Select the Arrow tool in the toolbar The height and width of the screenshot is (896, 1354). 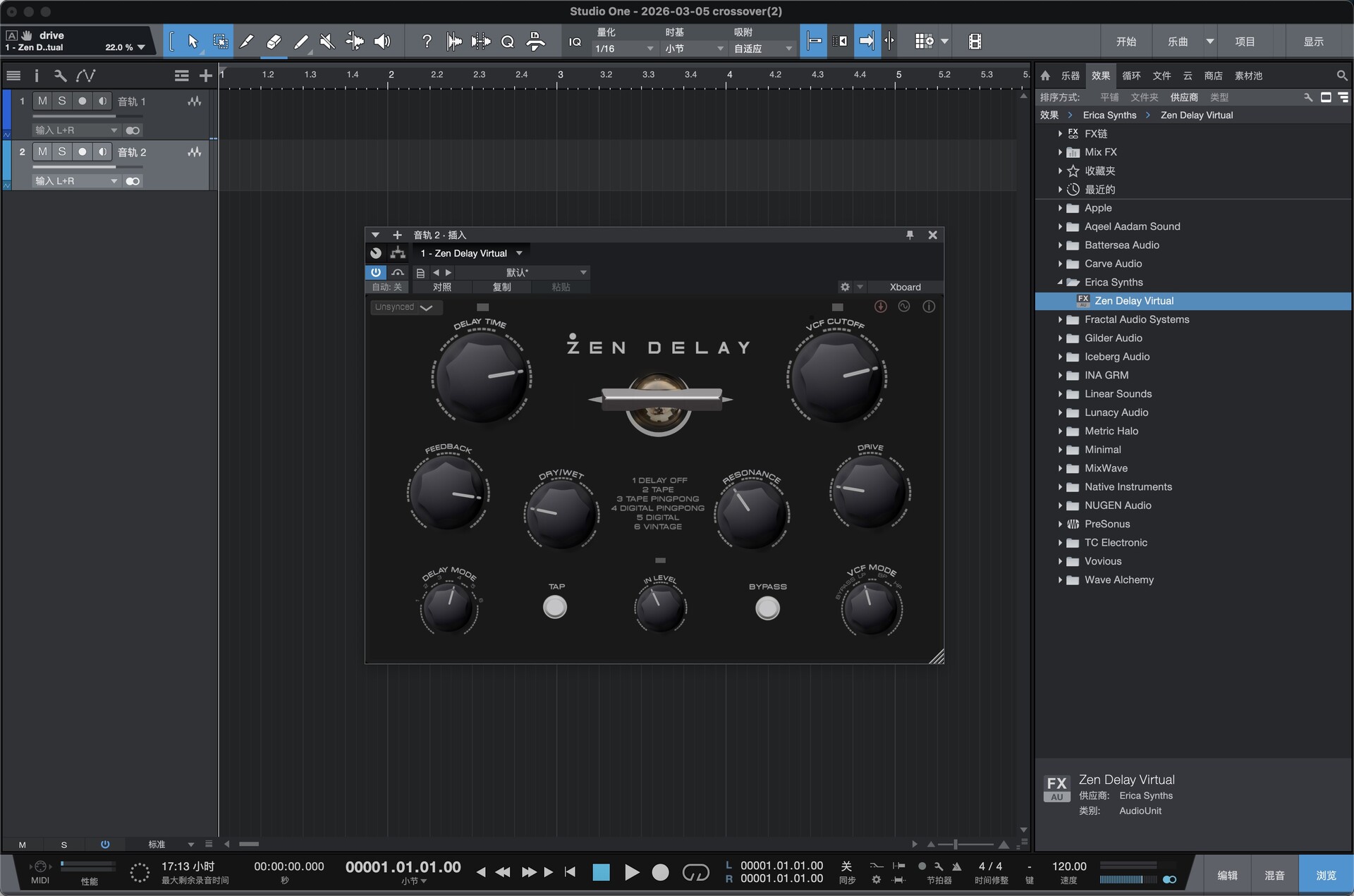click(x=191, y=41)
